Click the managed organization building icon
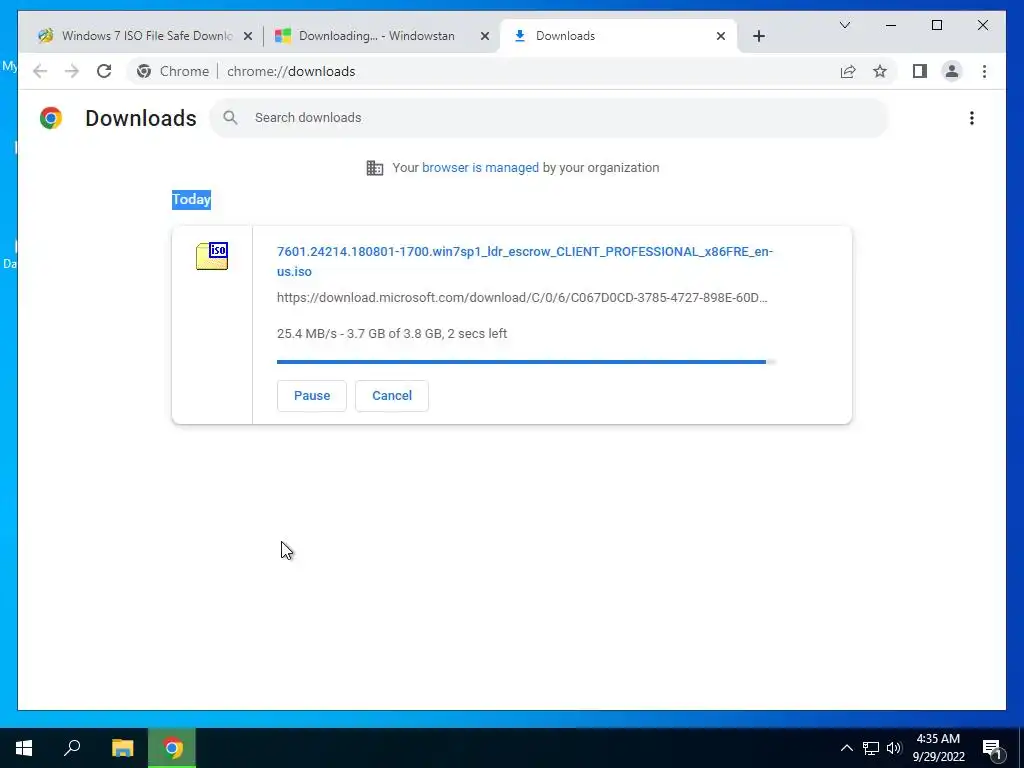This screenshot has width=1024, height=768. pos(375,168)
